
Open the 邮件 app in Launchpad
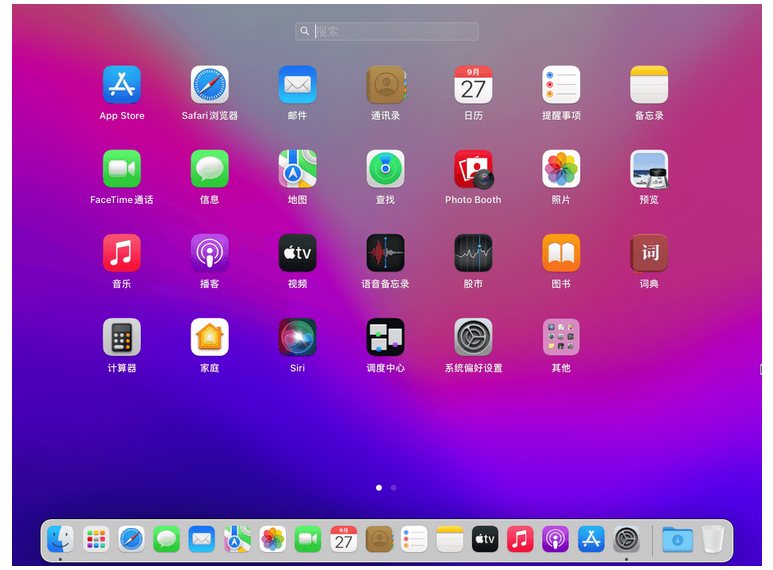coord(297,85)
